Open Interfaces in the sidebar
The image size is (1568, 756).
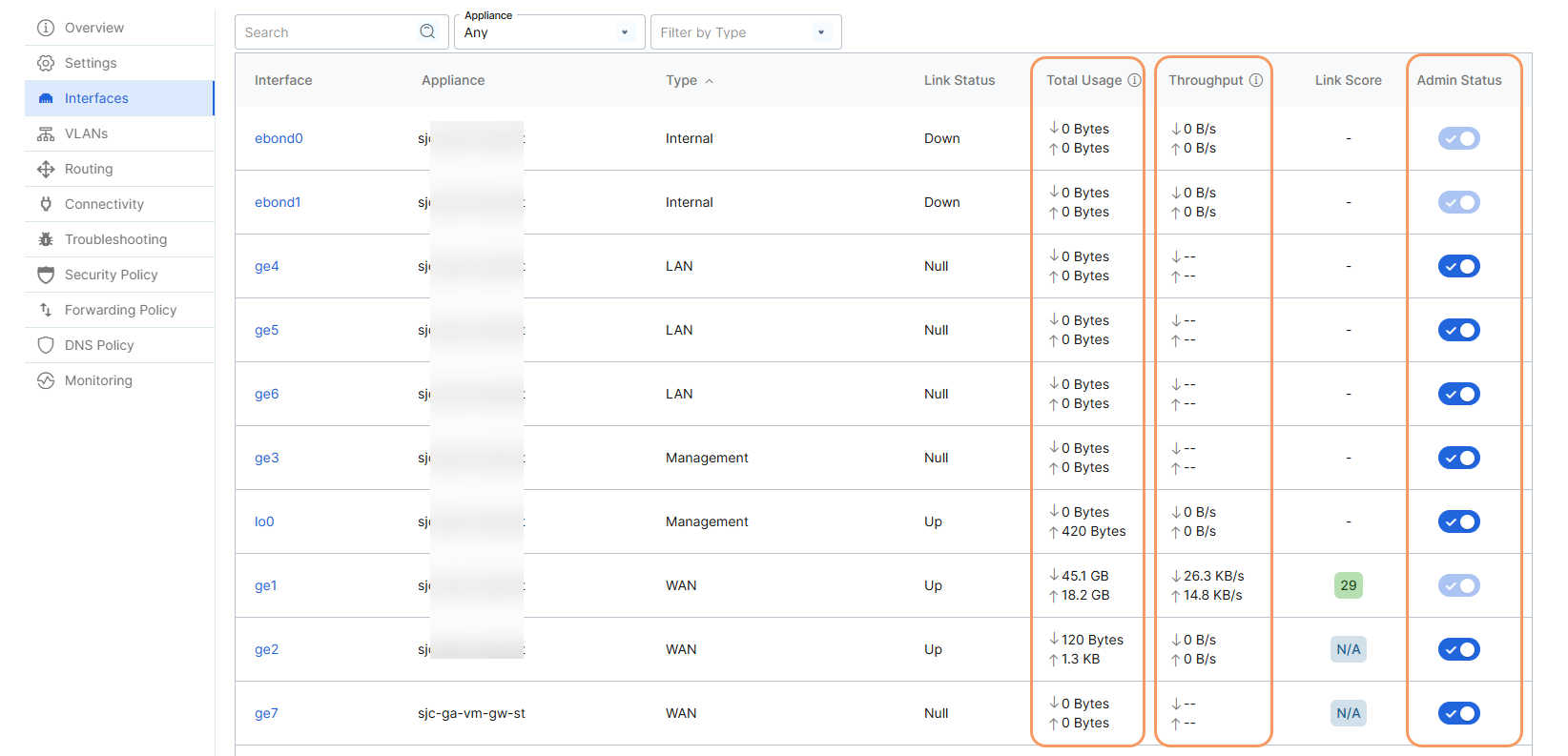[x=119, y=98]
